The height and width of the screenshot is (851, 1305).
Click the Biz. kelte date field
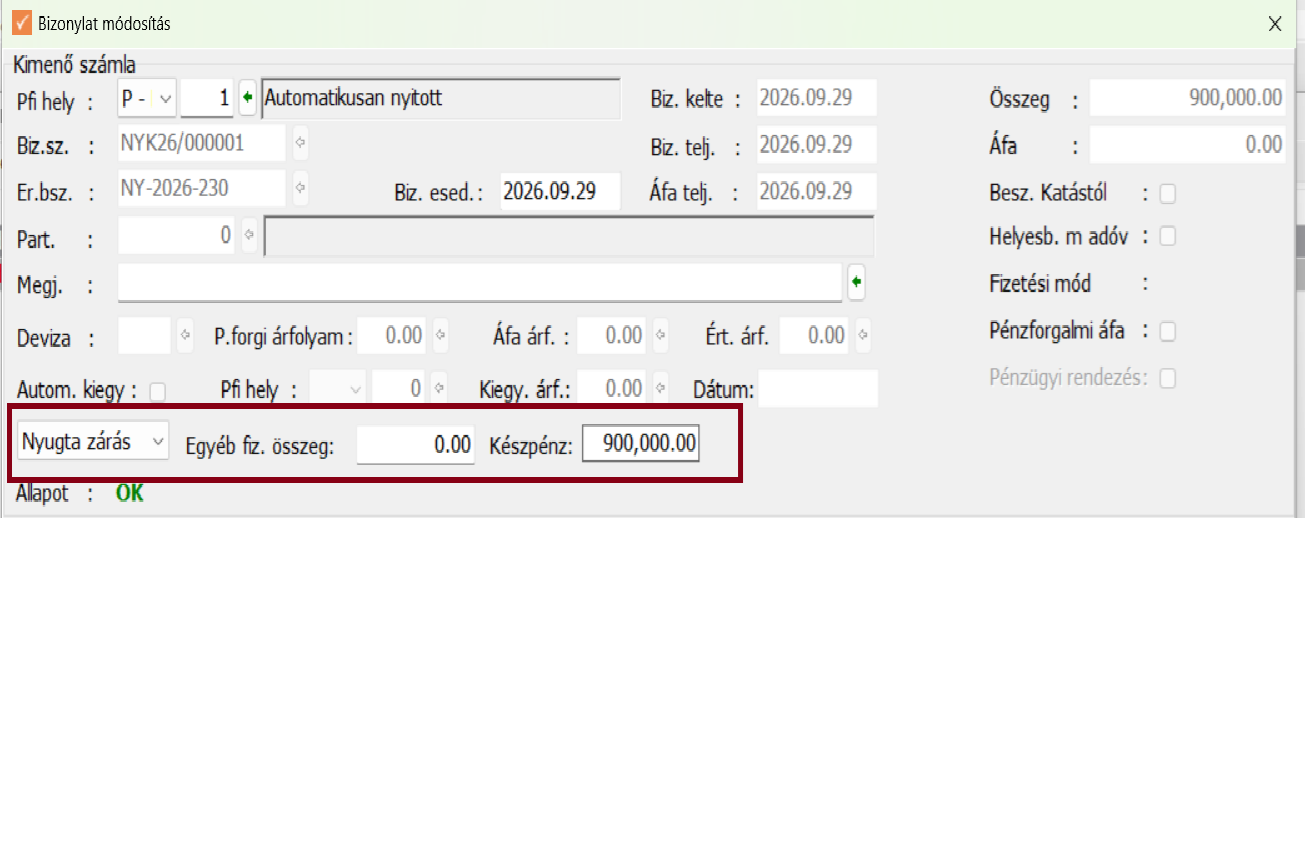pos(816,98)
